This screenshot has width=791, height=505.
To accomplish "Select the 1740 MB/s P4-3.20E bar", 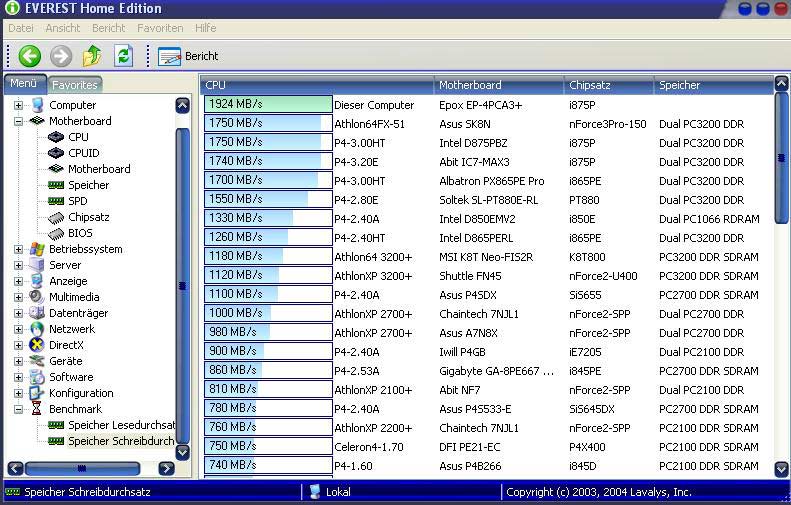I will pos(268,161).
